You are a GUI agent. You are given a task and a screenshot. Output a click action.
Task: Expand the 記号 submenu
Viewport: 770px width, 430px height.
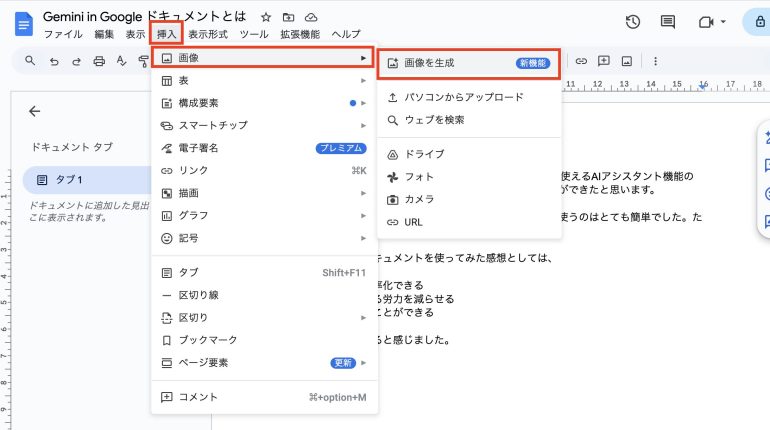click(264, 238)
